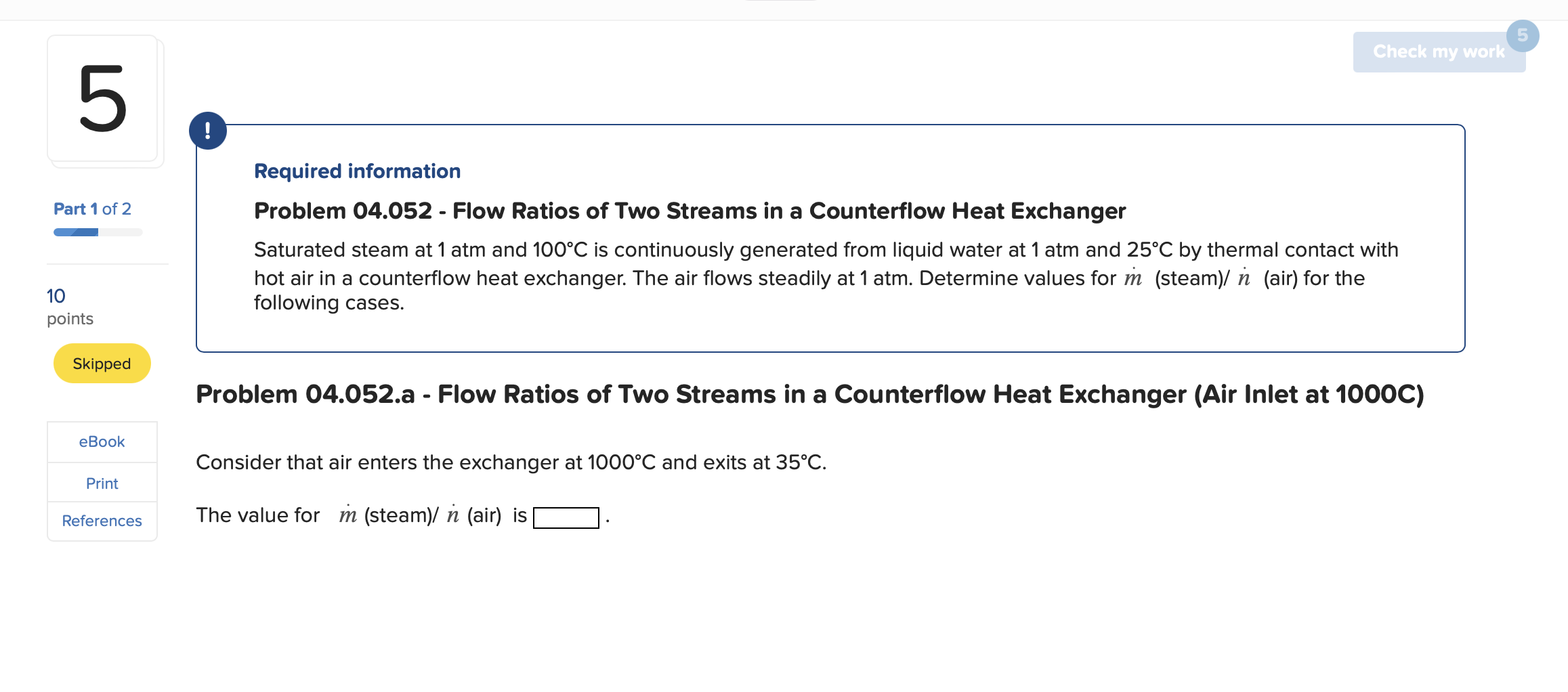Click the Problem 04.052 title inside the box
1568x692 pixels.
pos(690,211)
